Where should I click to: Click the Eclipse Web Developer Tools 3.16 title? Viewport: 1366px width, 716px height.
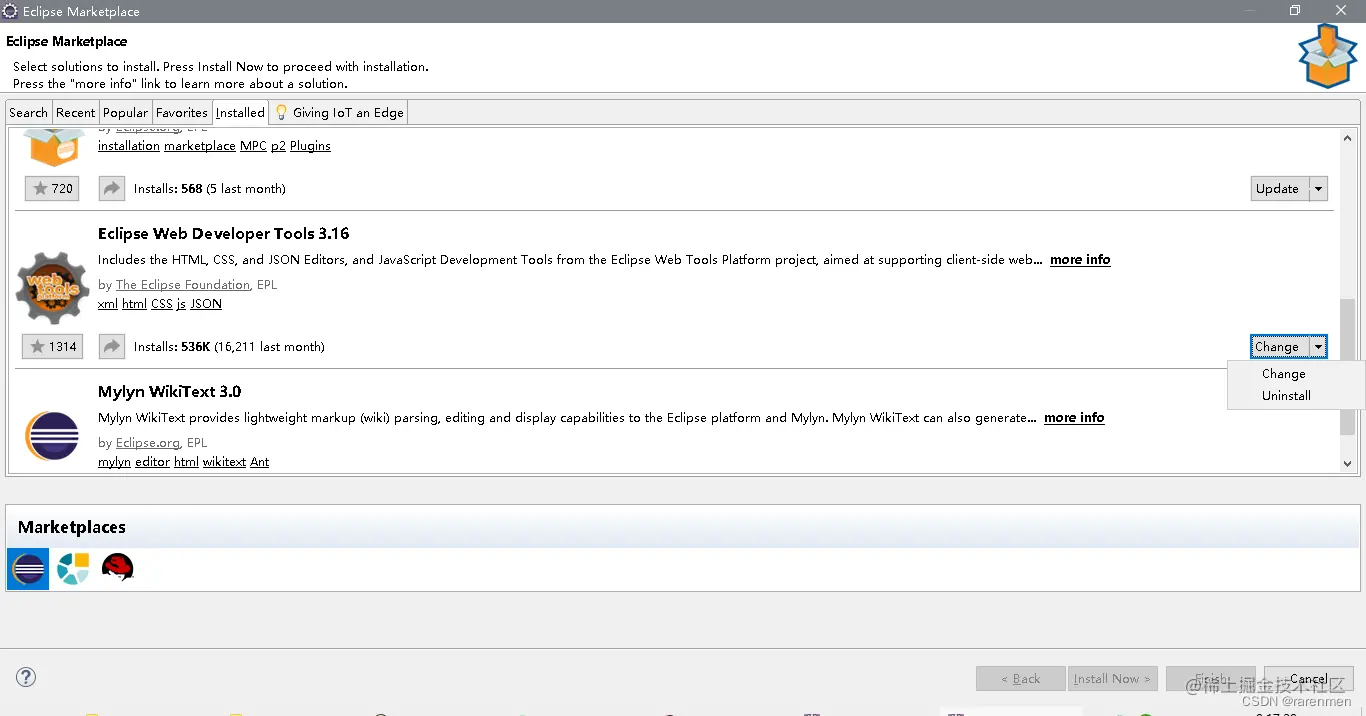pyautogui.click(x=224, y=234)
